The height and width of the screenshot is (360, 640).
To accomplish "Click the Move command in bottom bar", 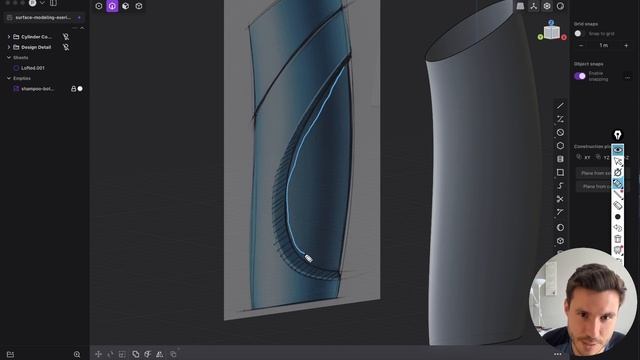I will click(x=98, y=354).
